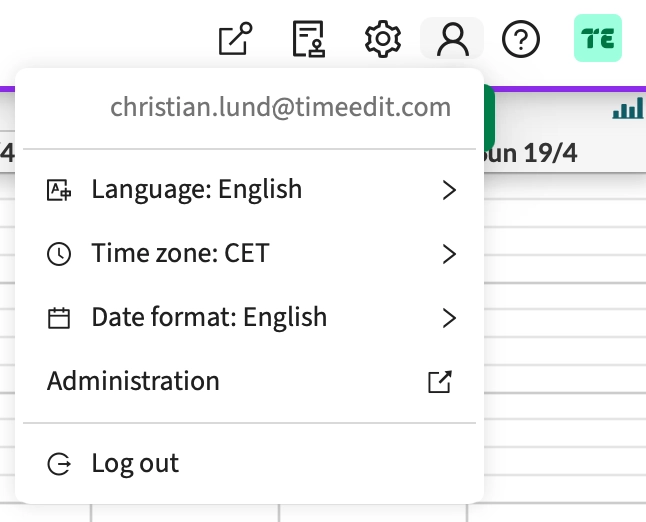Image resolution: width=646 pixels, height=522 pixels.
Task: Click the calendar icon beside Date format
Action: (59, 319)
